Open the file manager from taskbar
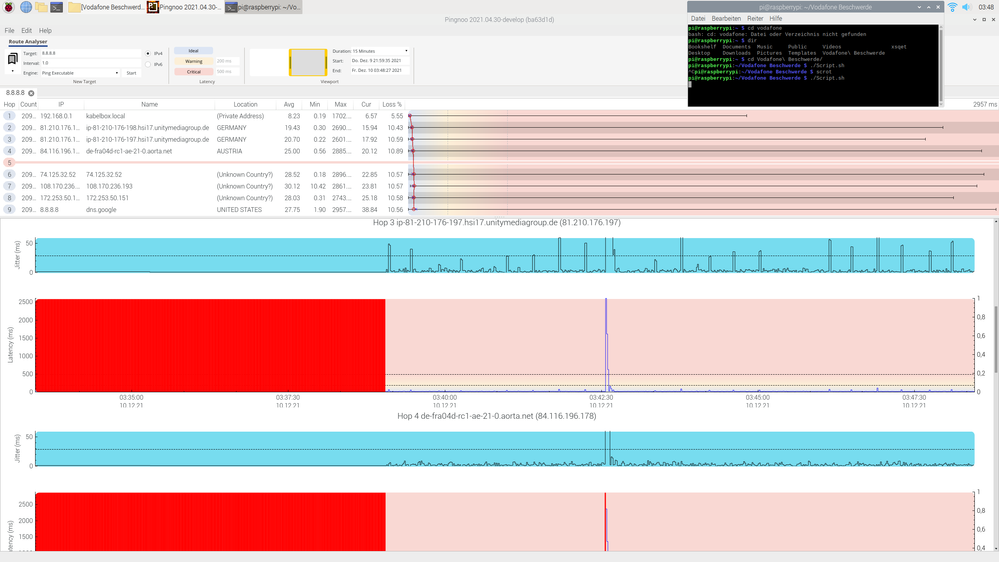The height and width of the screenshot is (562, 999). click(41, 7)
